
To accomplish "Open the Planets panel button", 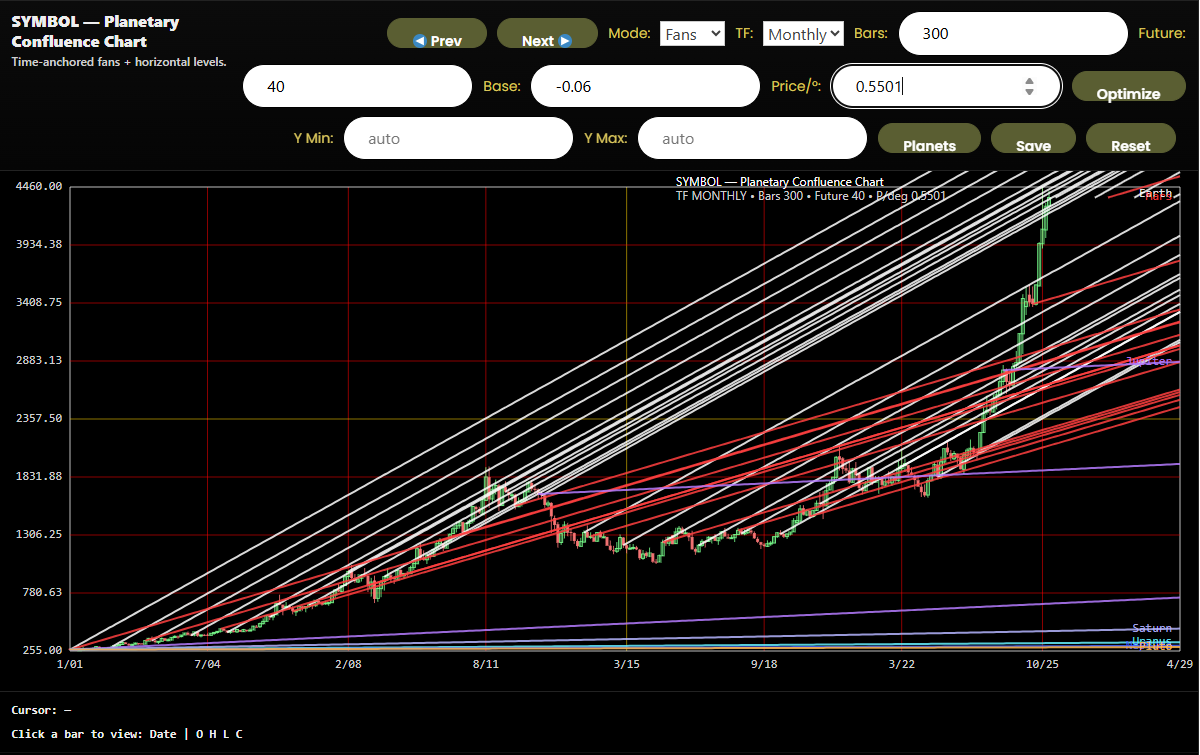I will tap(929, 140).
